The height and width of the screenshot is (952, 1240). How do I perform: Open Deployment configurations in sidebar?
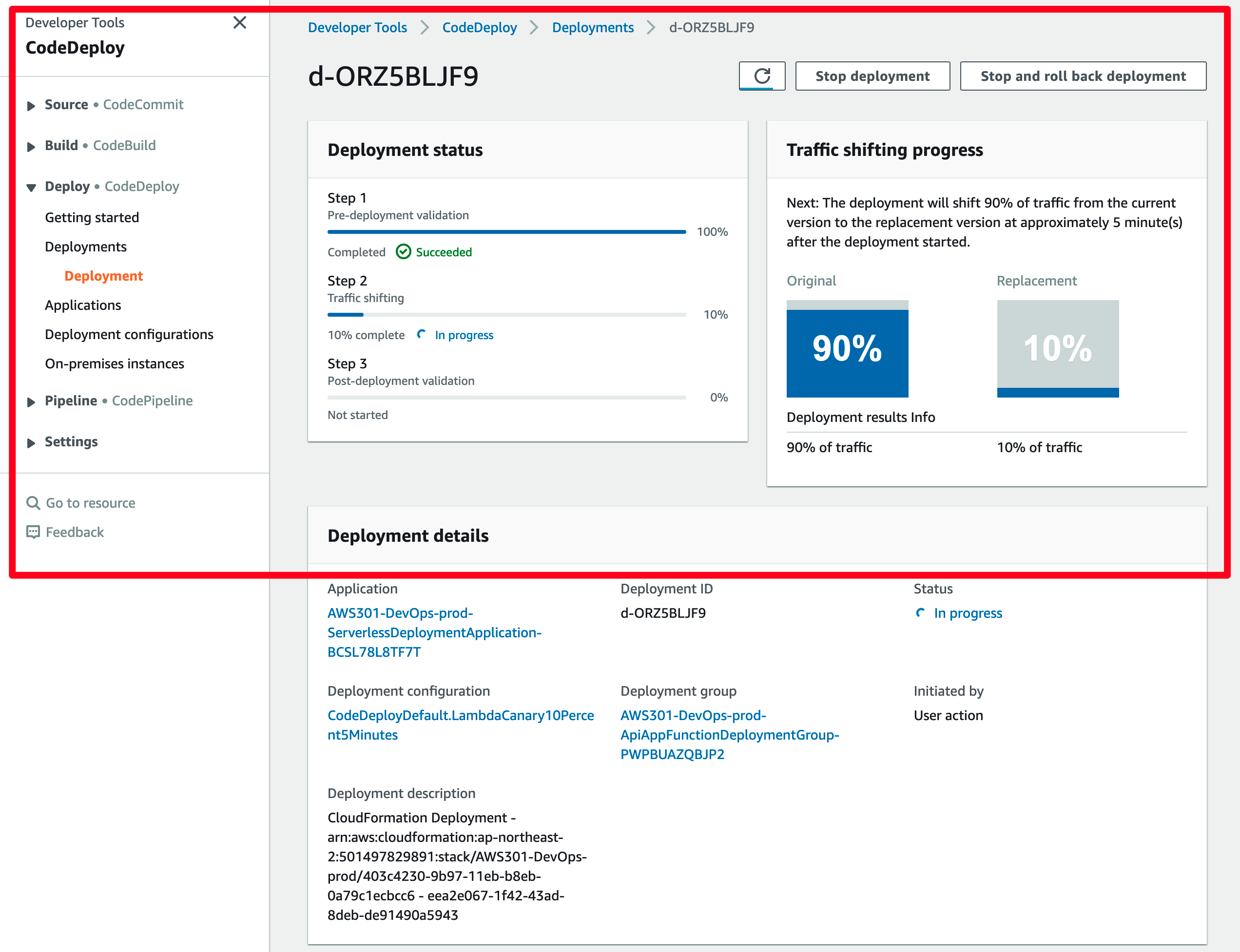click(129, 334)
